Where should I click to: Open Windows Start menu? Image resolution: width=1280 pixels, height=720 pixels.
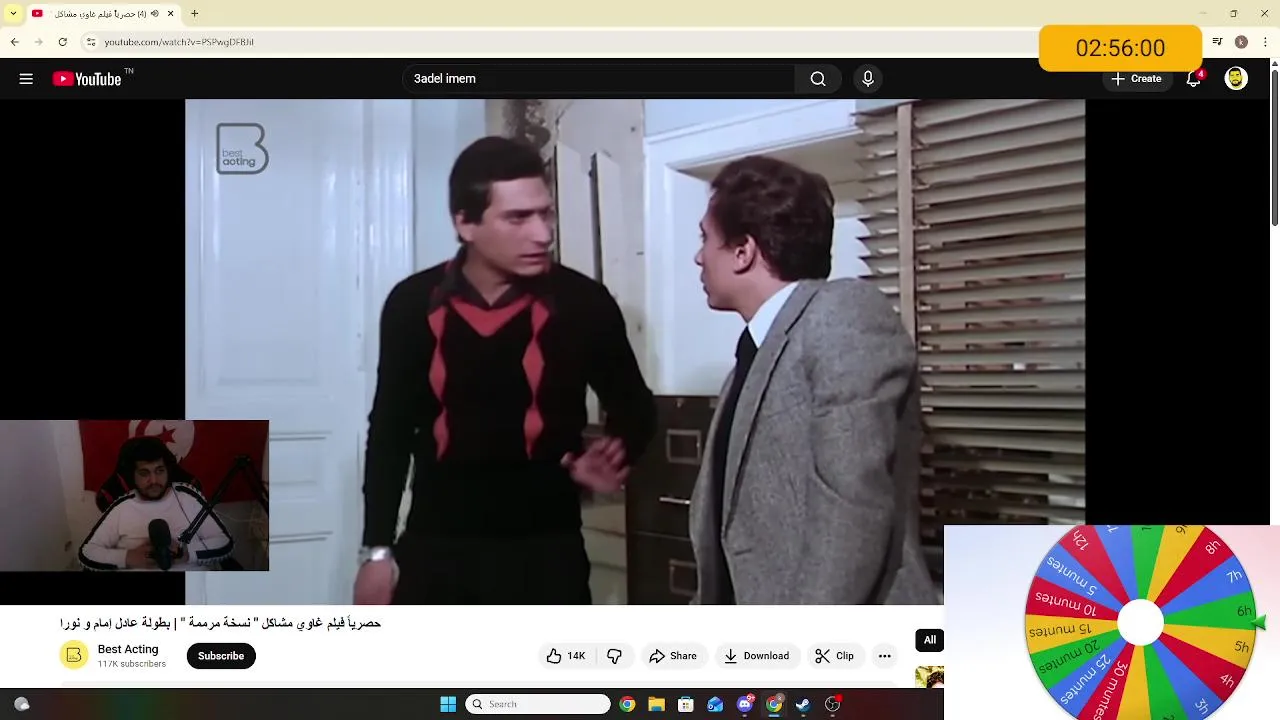(x=448, y=704)
